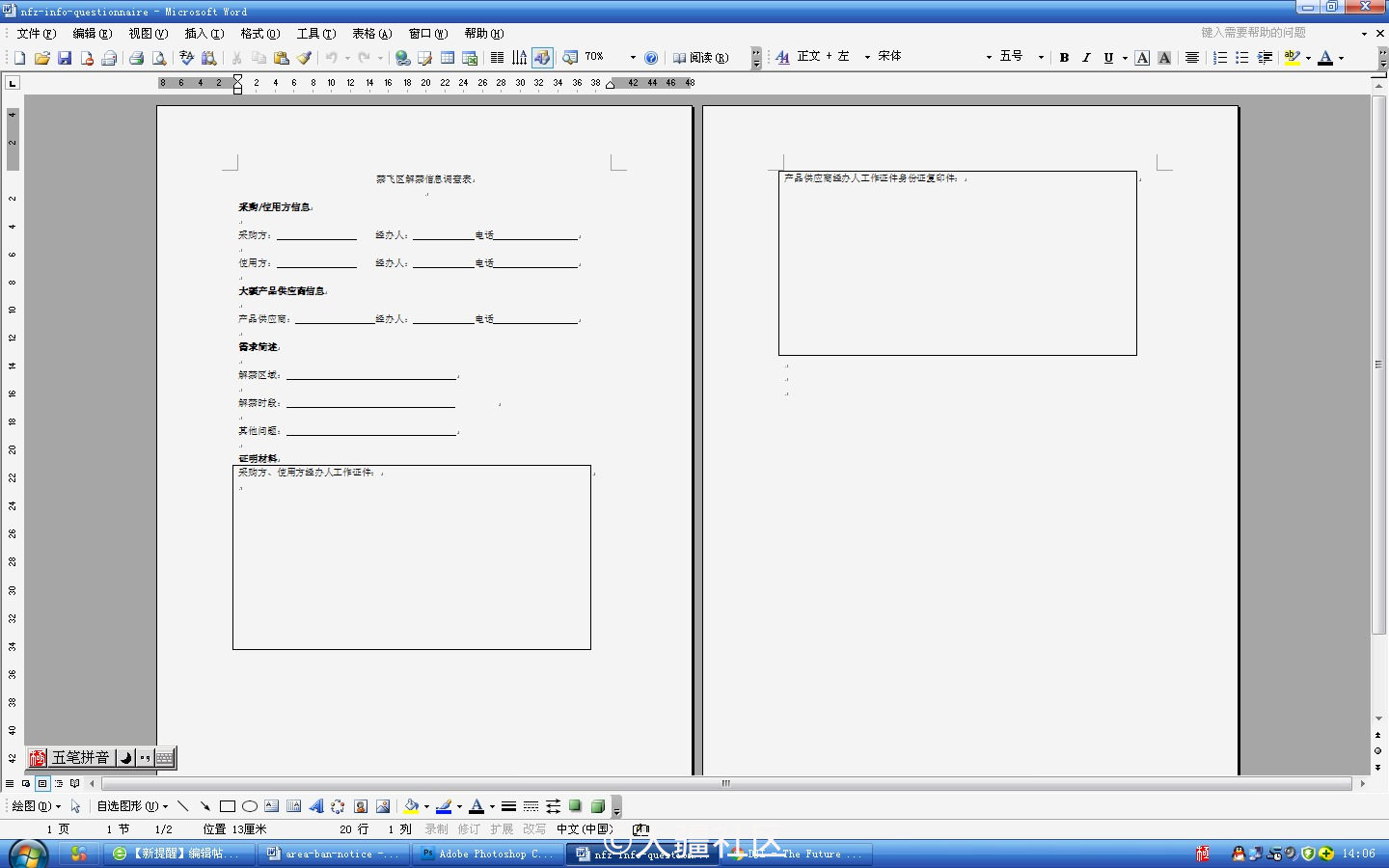Click the 阅读 reading layout button
This screenshot has height=868, width=1389.
701,58
